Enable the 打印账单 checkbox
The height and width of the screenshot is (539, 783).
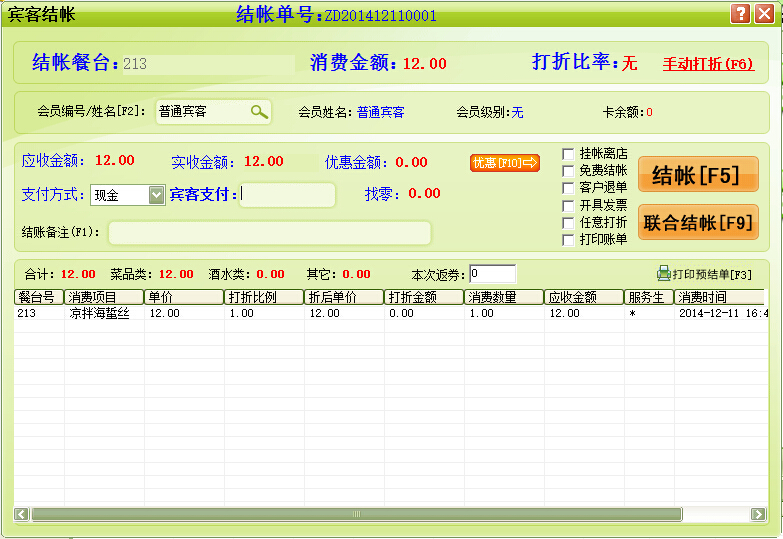pos(568,239)
